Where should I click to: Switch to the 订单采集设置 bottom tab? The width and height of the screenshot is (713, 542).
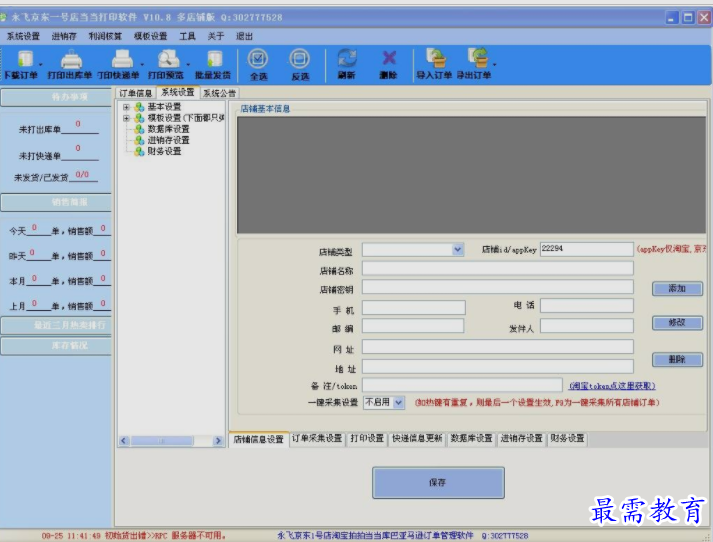tap(317, 438)
